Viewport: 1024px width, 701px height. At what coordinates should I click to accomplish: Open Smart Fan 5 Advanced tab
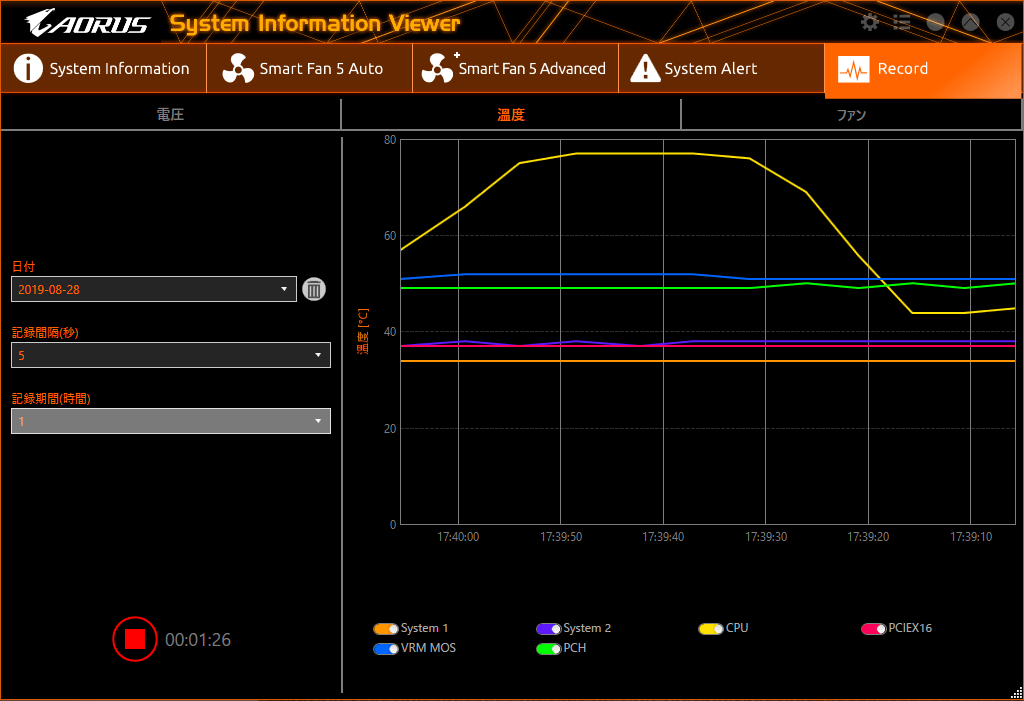(515, 69)
